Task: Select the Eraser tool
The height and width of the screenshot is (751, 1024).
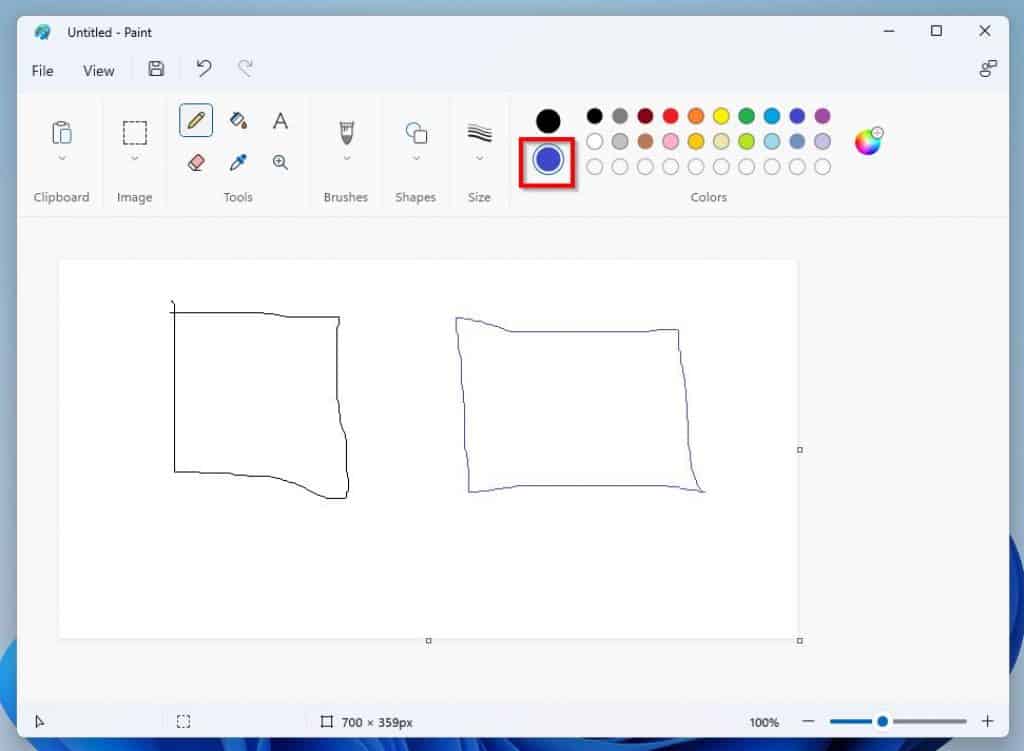Action: [x=196, y=162]
